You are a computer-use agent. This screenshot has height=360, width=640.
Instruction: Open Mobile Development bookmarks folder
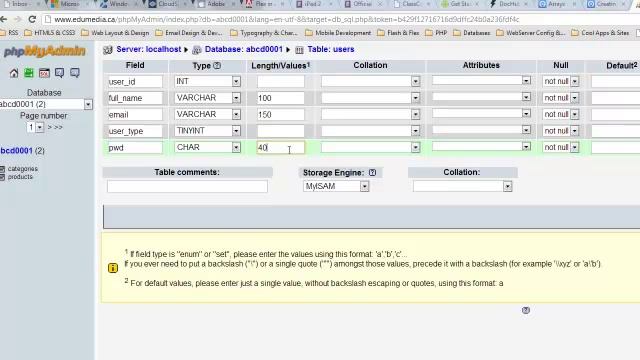[x=338, y=33]
